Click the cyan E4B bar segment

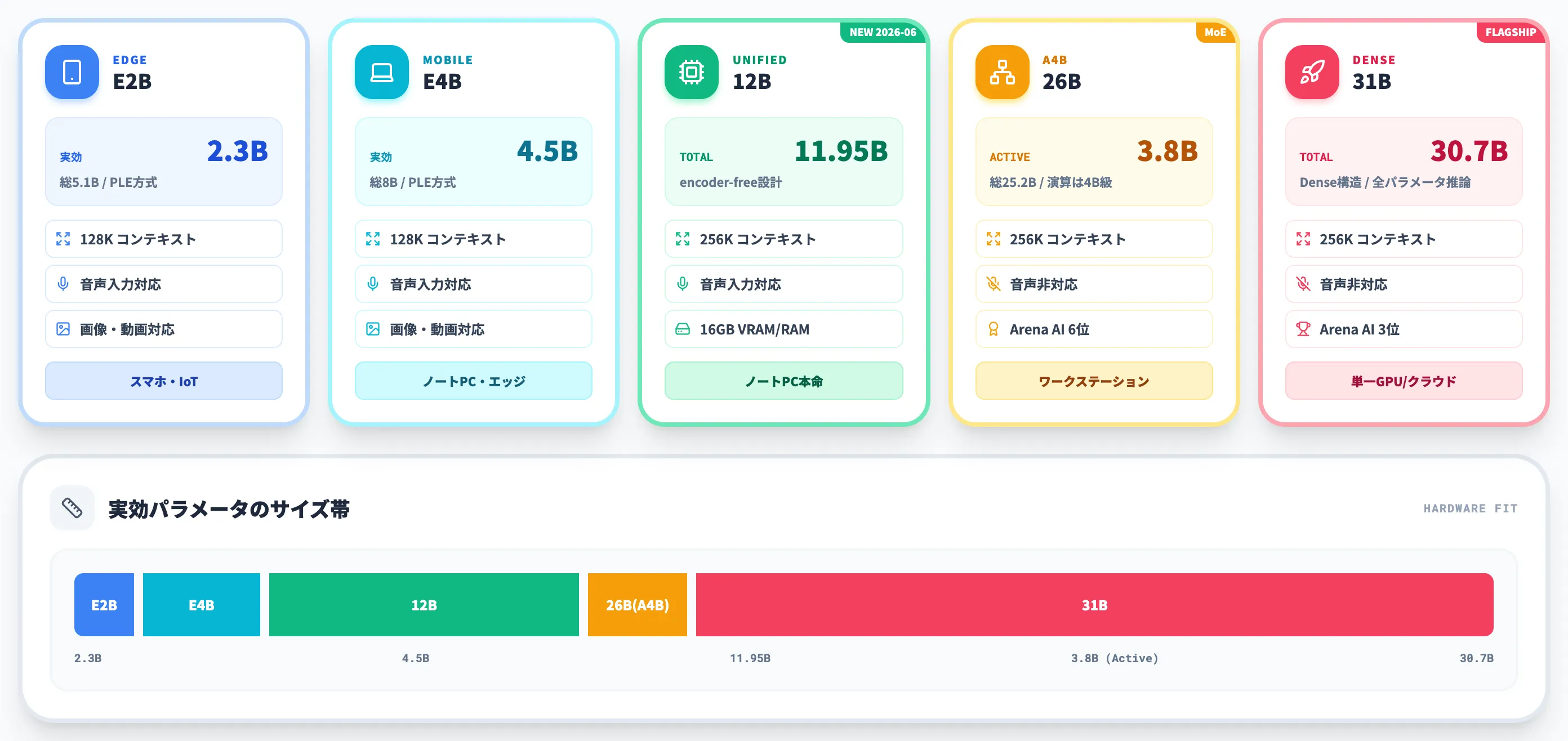click(x=202, y=605)
